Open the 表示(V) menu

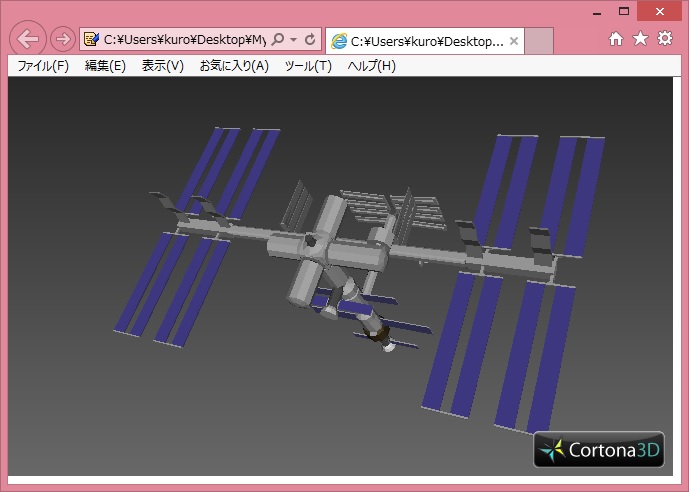coord(163,66)
